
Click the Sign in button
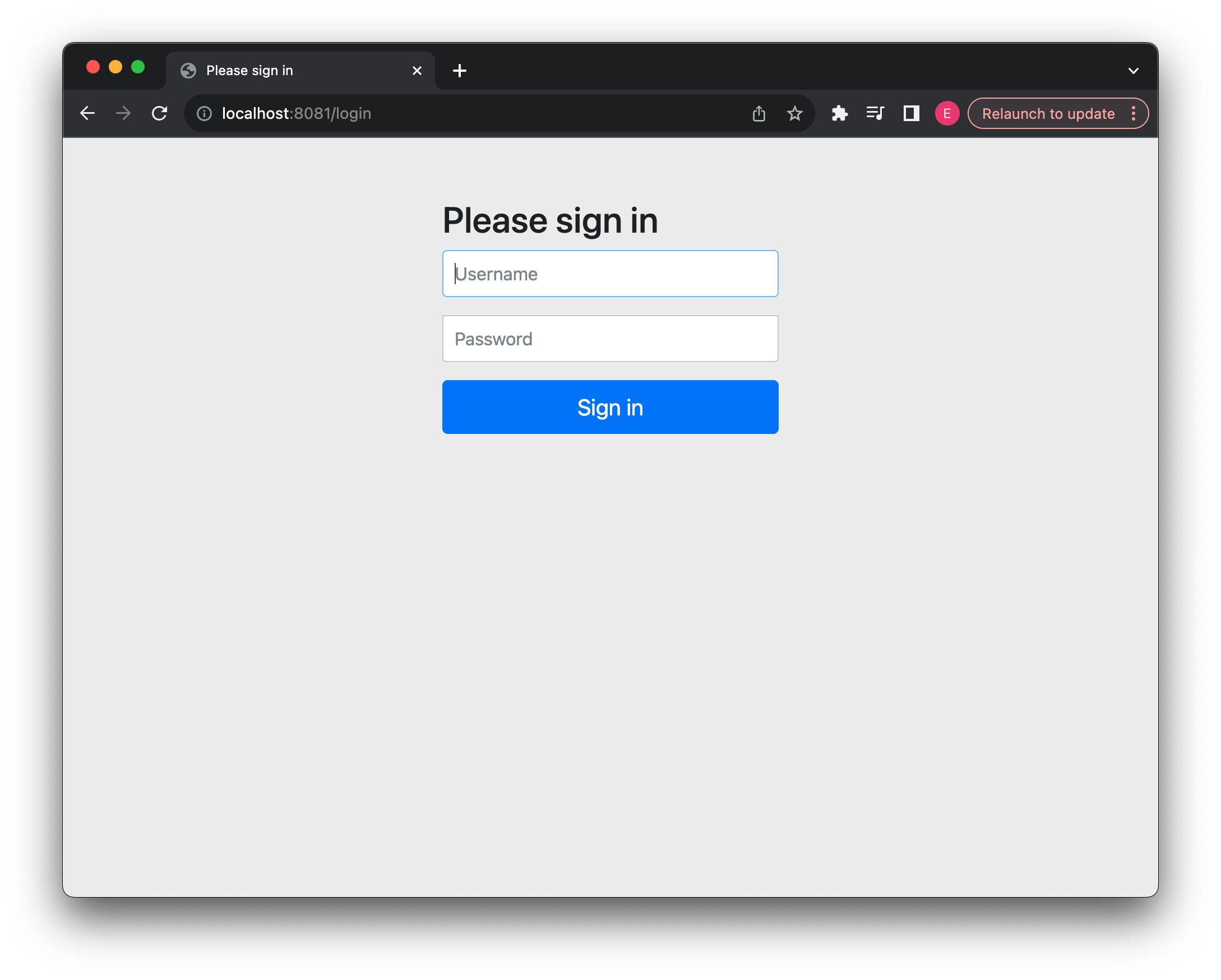(610, 406)
